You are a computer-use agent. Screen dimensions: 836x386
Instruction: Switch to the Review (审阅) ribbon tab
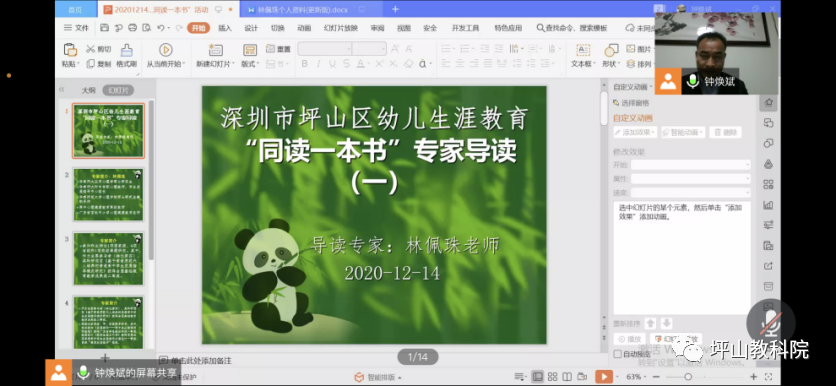(x=377, y=28)
